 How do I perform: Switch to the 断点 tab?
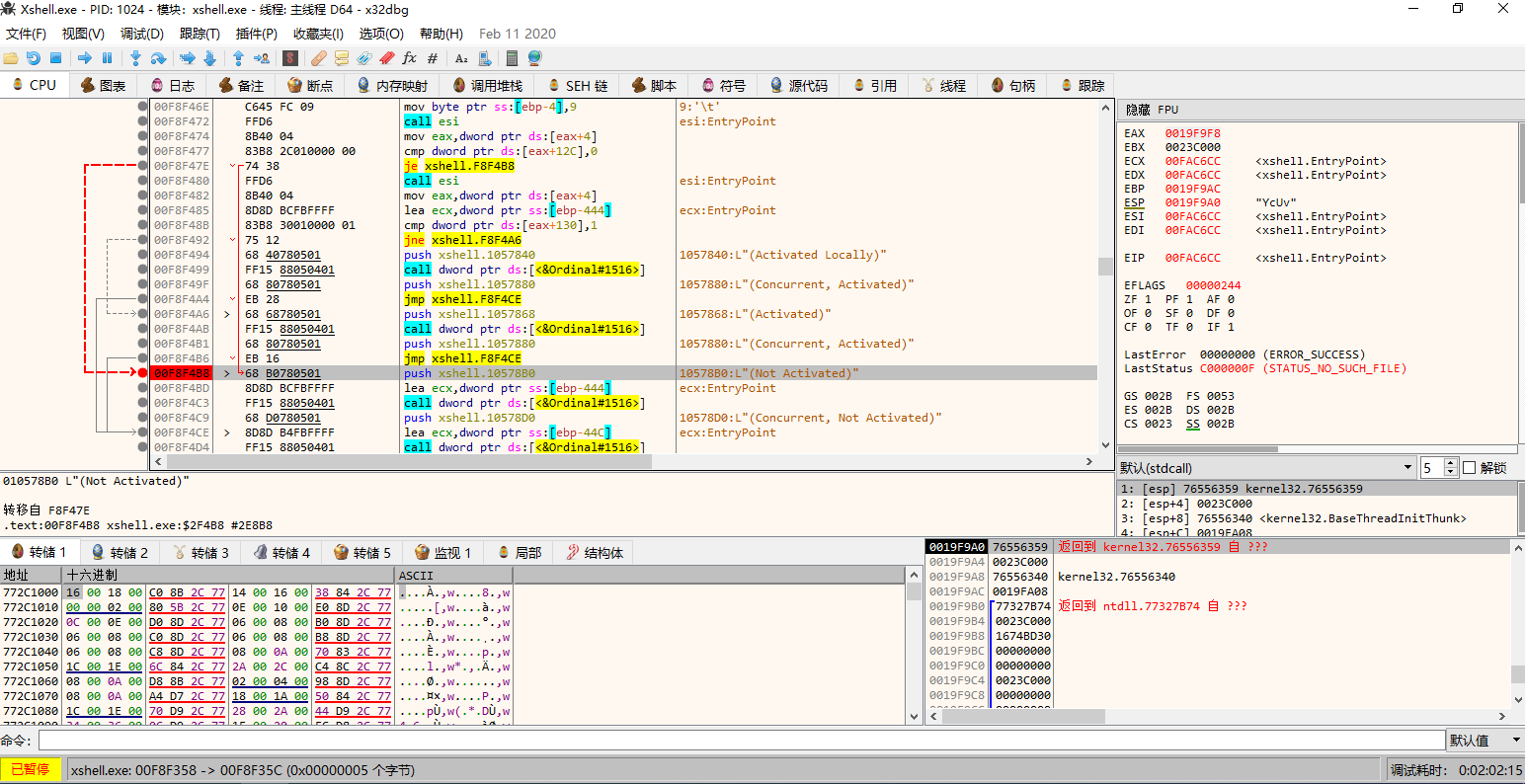tap(310, 86)
